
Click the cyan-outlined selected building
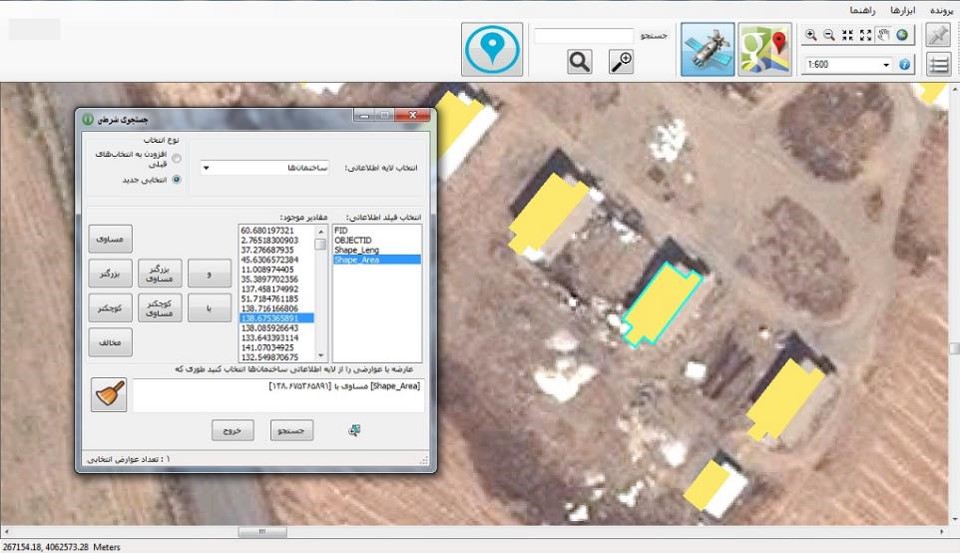click(x=661, y=304)
